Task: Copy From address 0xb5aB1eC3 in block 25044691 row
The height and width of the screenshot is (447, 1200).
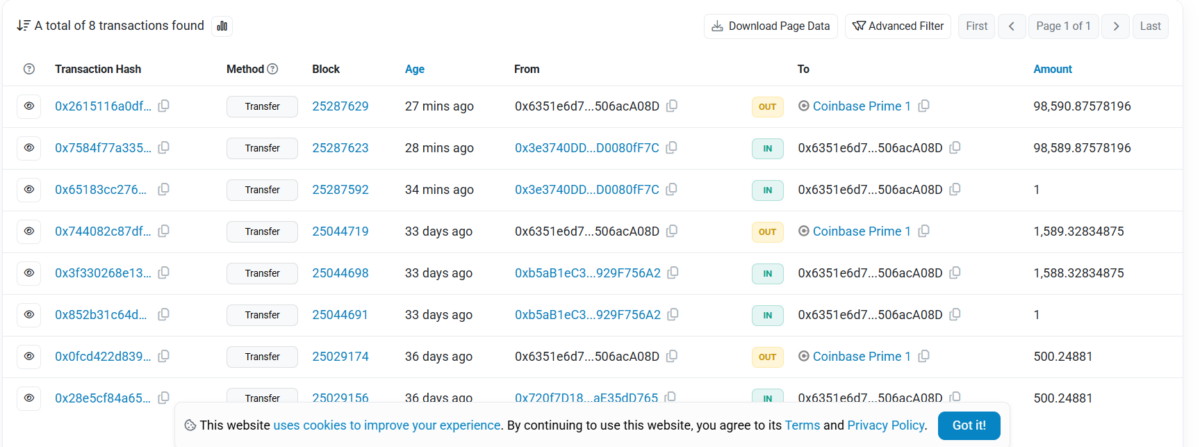Action: (x=674, y=315)
